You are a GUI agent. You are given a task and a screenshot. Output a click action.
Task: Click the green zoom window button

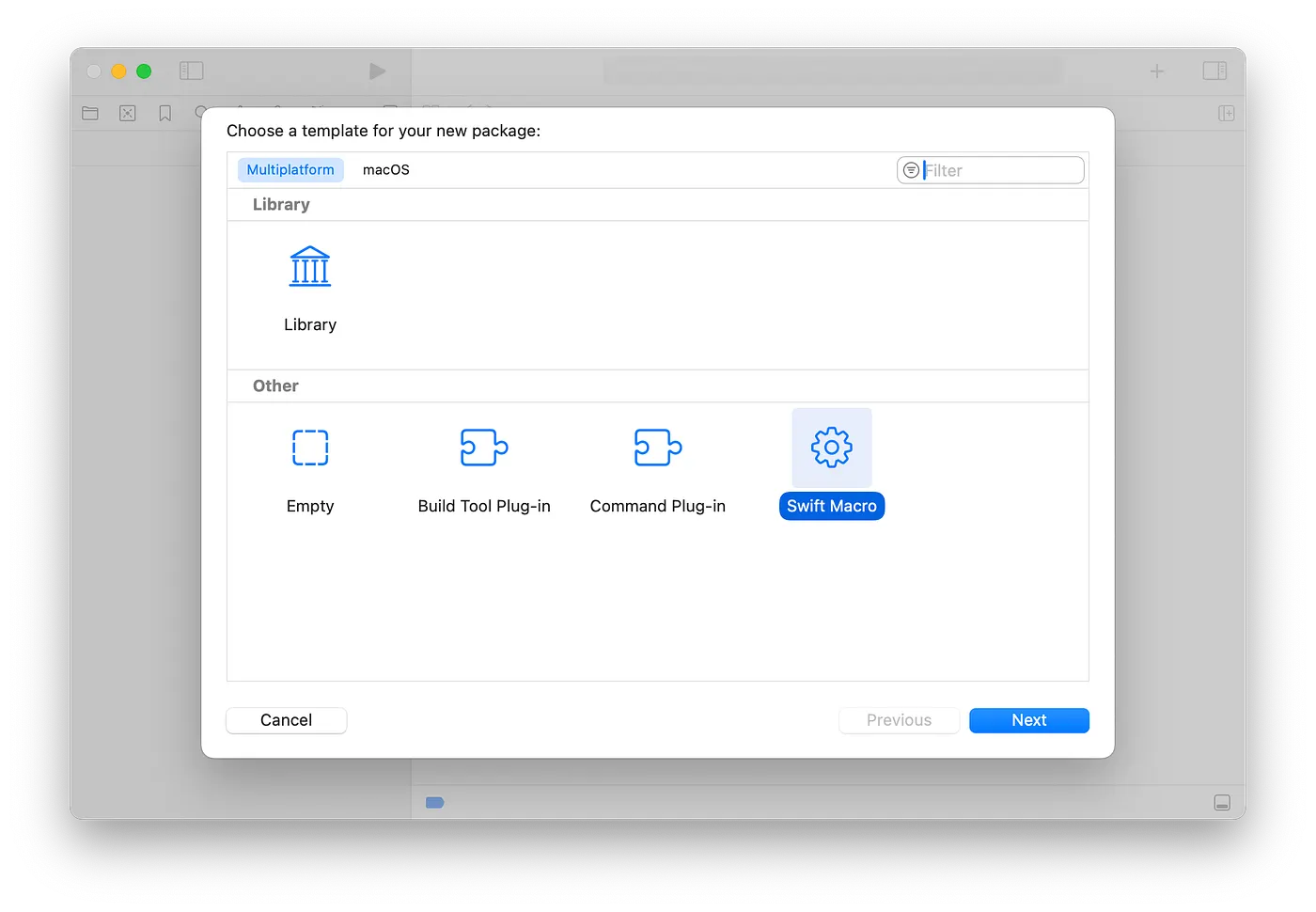click(x=144, y=71)
